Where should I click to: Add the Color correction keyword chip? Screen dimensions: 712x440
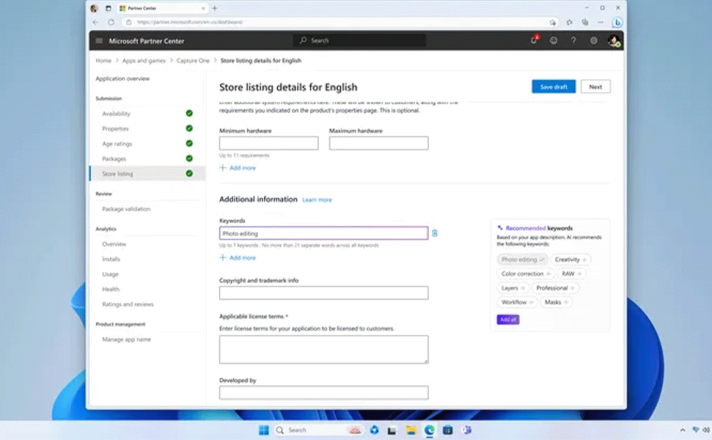coord(525,274)
